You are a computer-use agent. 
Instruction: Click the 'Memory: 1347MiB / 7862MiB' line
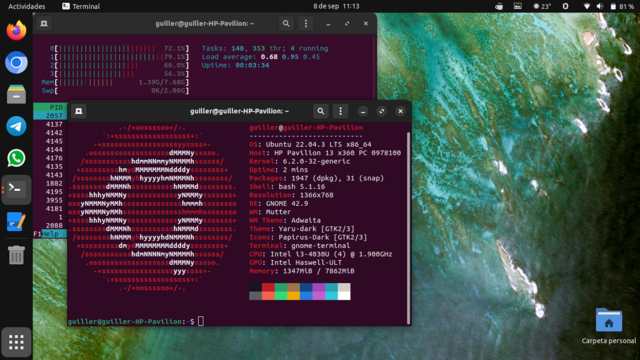coord(302,271)
